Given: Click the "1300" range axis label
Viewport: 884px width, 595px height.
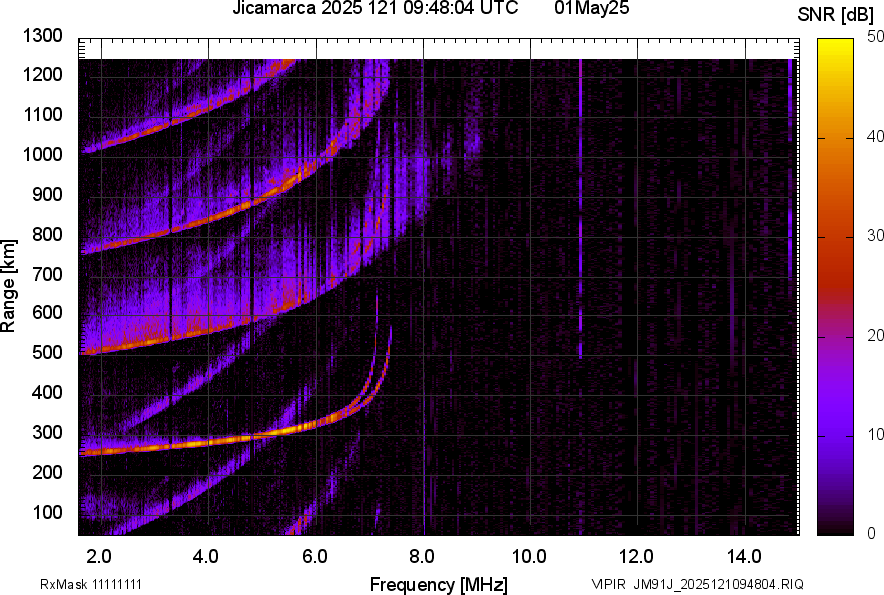Looking at the screenshot, I should (42, 36).
